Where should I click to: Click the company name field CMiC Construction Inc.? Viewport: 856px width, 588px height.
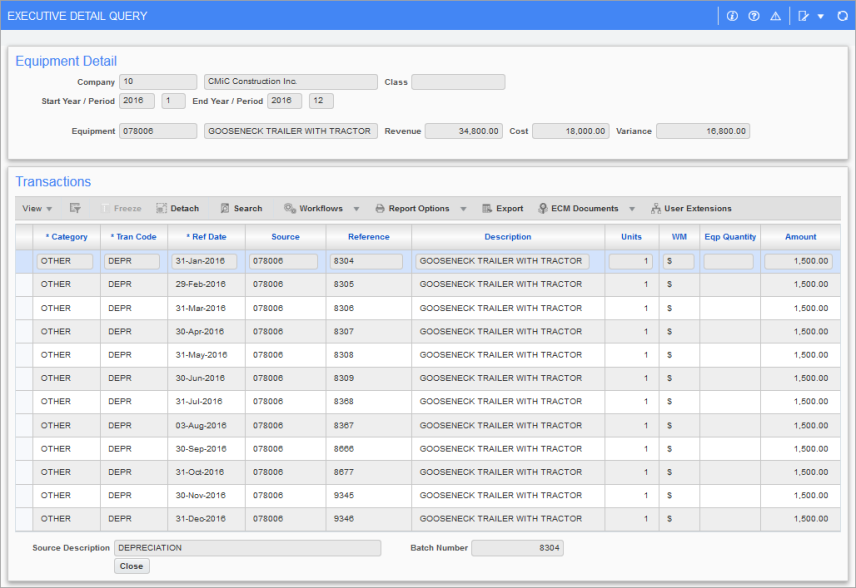(x=290, y=82)
